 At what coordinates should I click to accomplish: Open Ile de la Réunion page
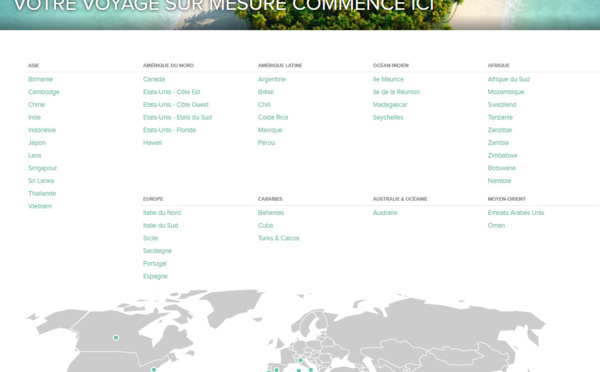(396, 92)
